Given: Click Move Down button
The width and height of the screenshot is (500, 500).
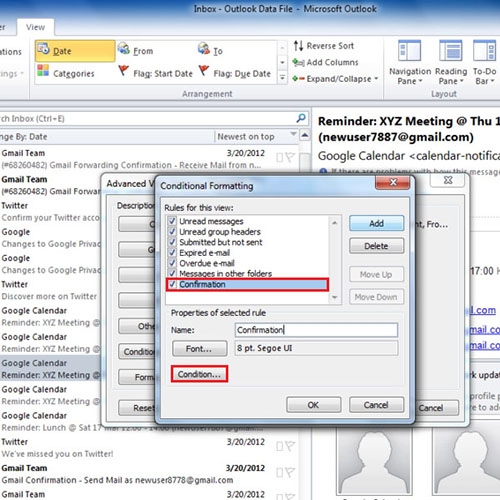Looking at the screenshot, I should point(376,297).
